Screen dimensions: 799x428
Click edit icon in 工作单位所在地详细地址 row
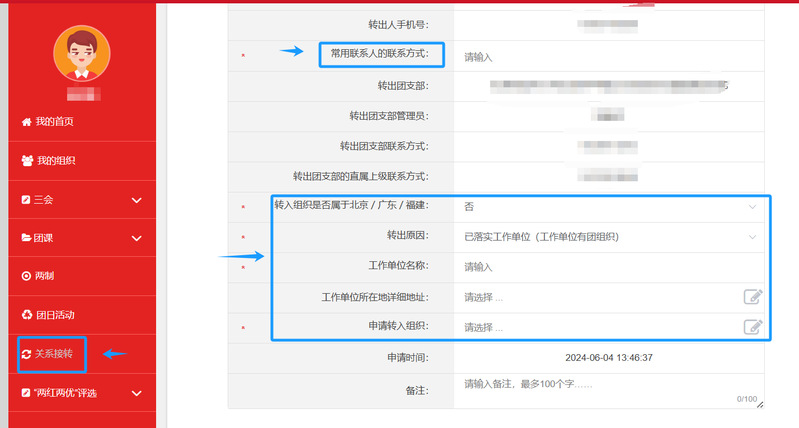(x=752, y=296)
